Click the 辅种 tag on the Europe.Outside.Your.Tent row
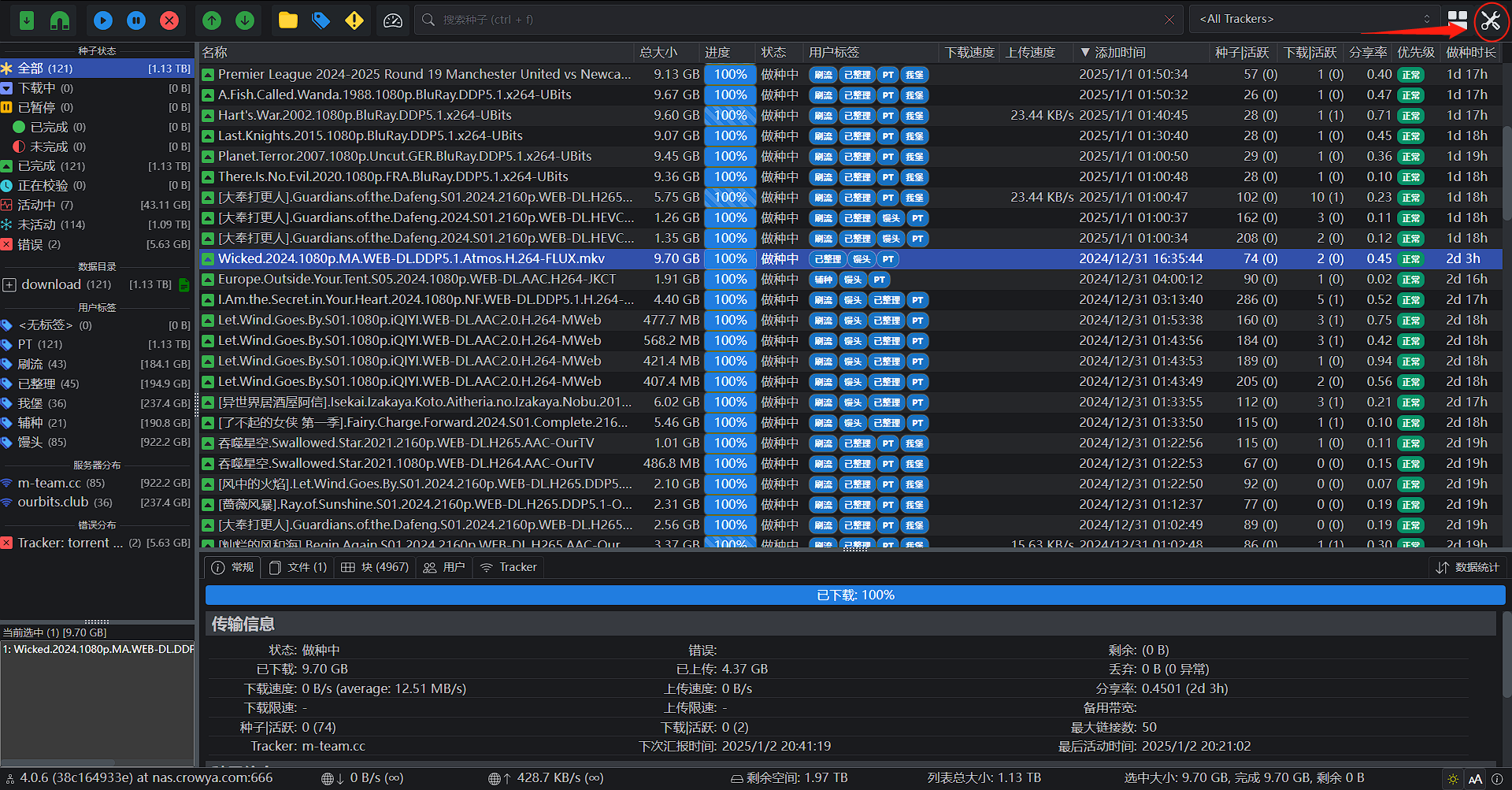 pyautogui.click(x=823, y=280)
